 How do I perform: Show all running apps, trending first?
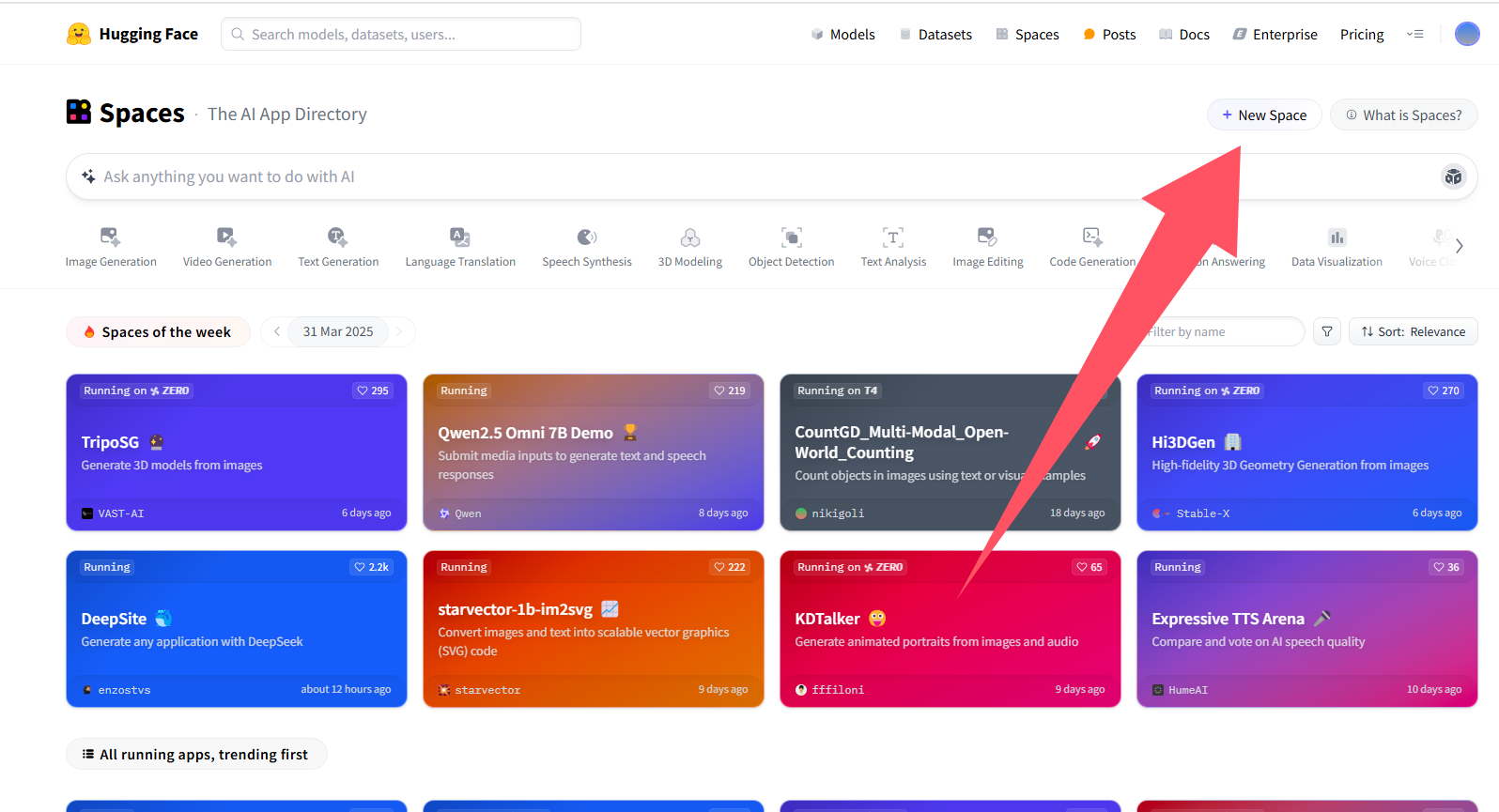pos(196,754)
